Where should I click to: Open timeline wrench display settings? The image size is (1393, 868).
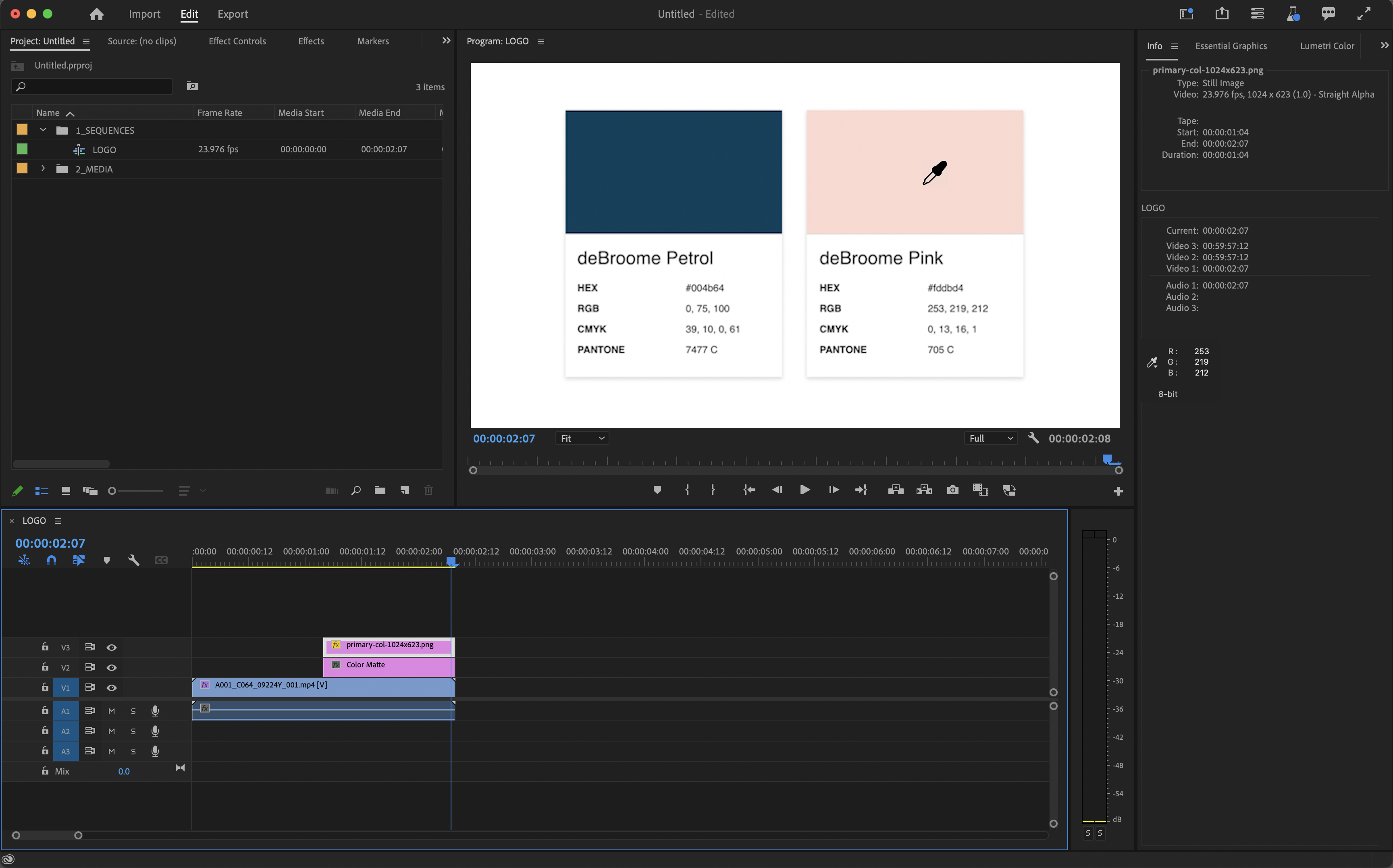134,560
